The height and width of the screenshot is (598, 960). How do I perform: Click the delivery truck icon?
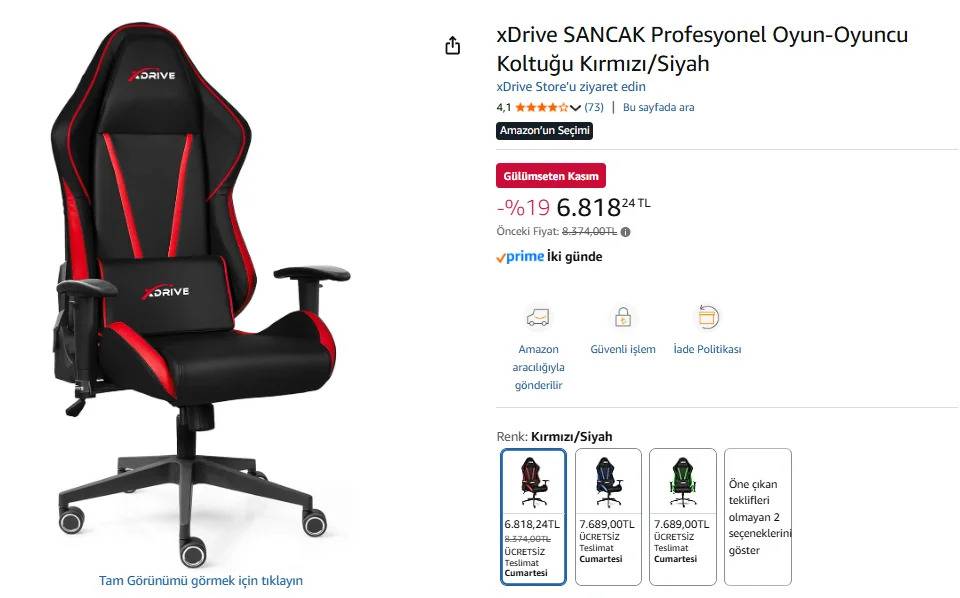538,317
